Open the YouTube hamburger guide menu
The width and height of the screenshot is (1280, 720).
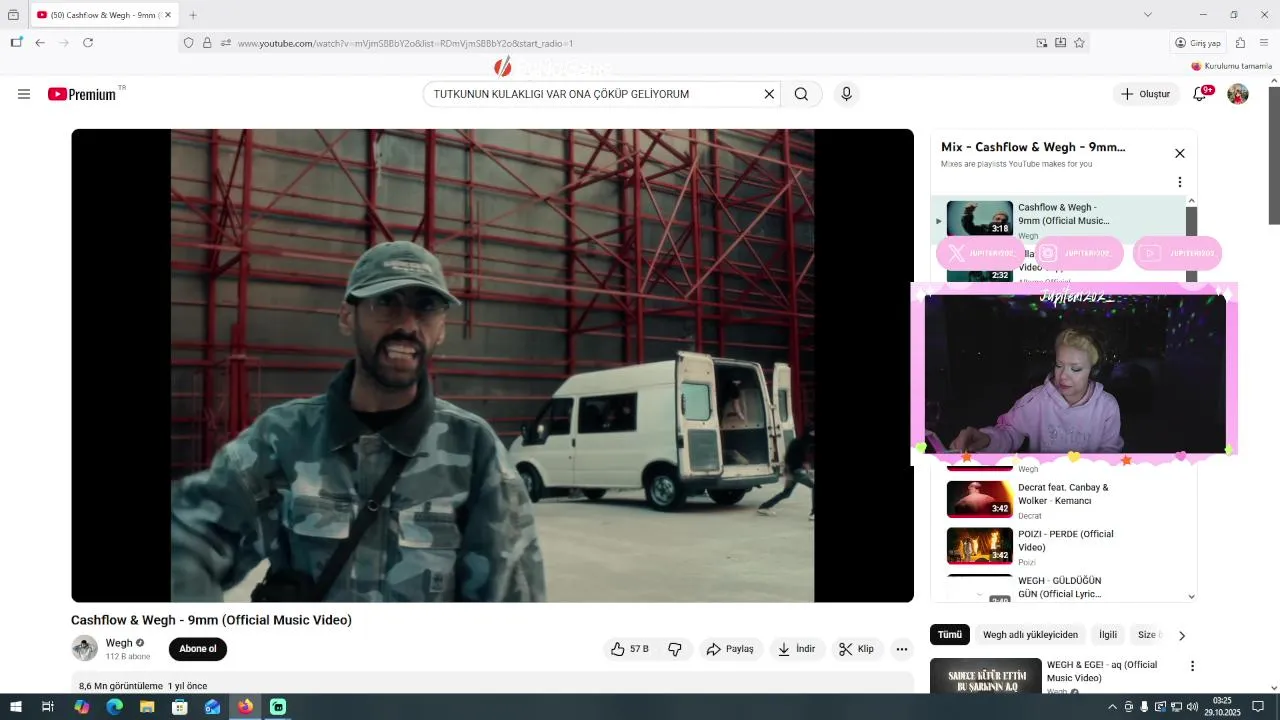24,94
